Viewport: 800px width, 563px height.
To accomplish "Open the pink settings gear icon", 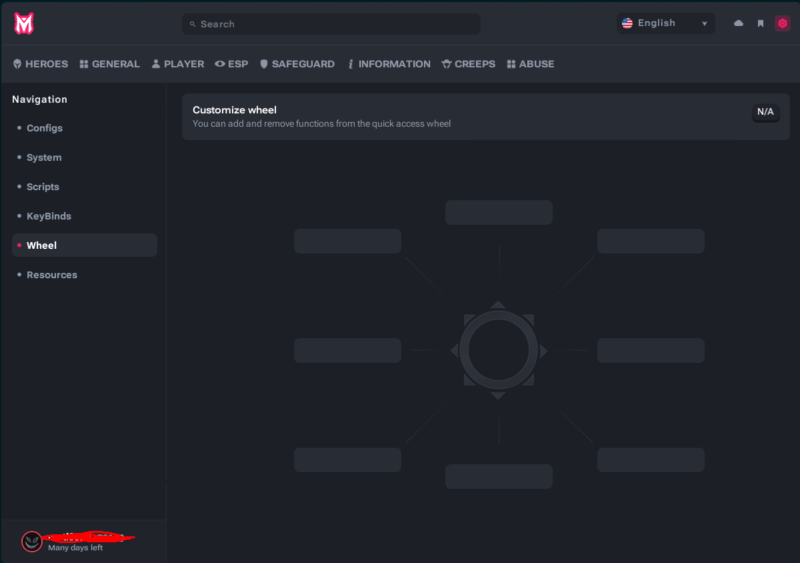I will (782, 23).
